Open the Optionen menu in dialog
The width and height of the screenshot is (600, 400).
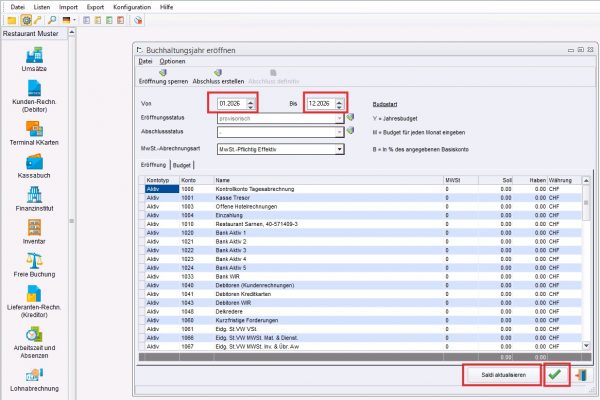click(x=172, y=61)
